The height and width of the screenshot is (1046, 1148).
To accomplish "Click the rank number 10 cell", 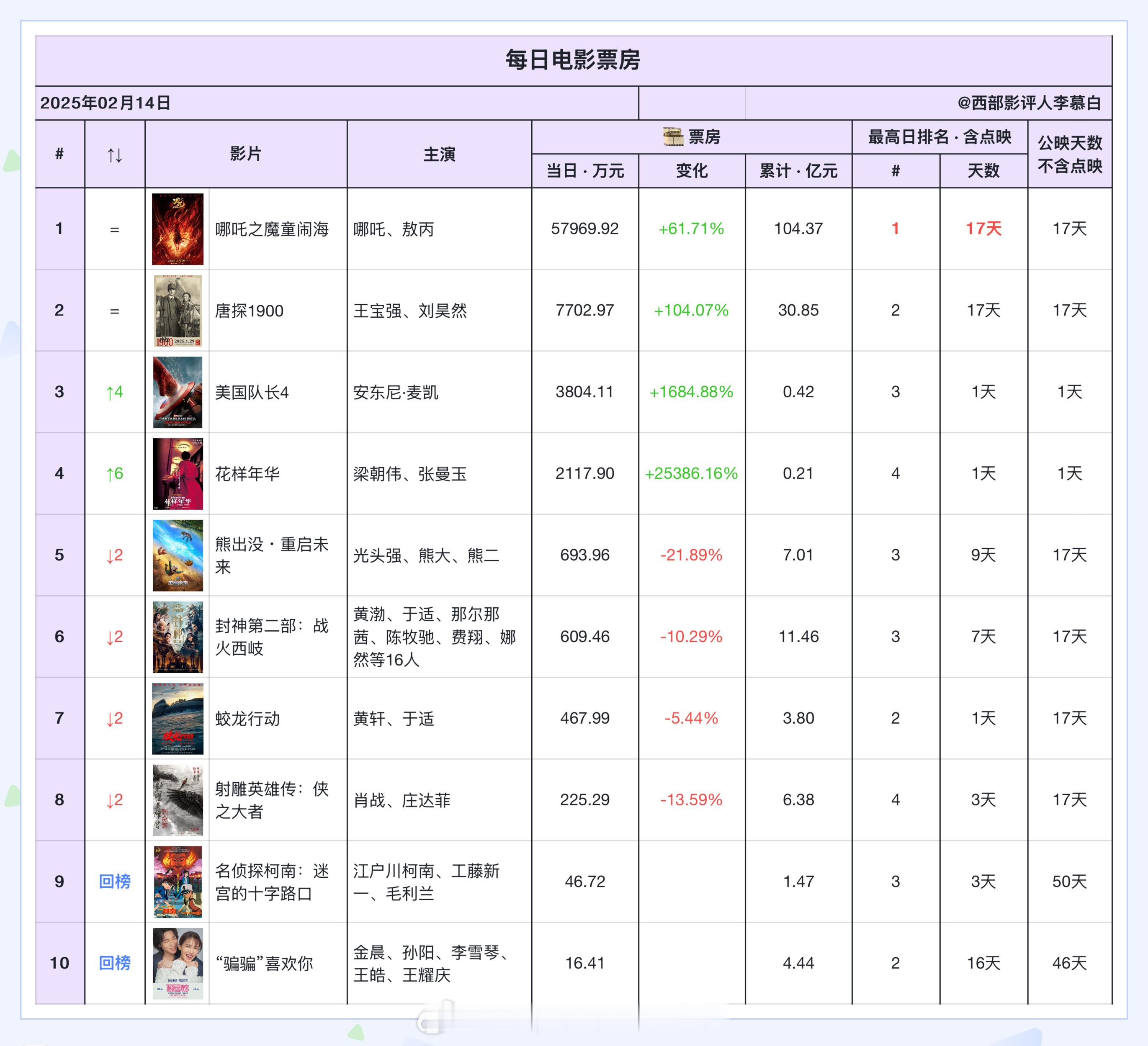I will tap(59, 963).
